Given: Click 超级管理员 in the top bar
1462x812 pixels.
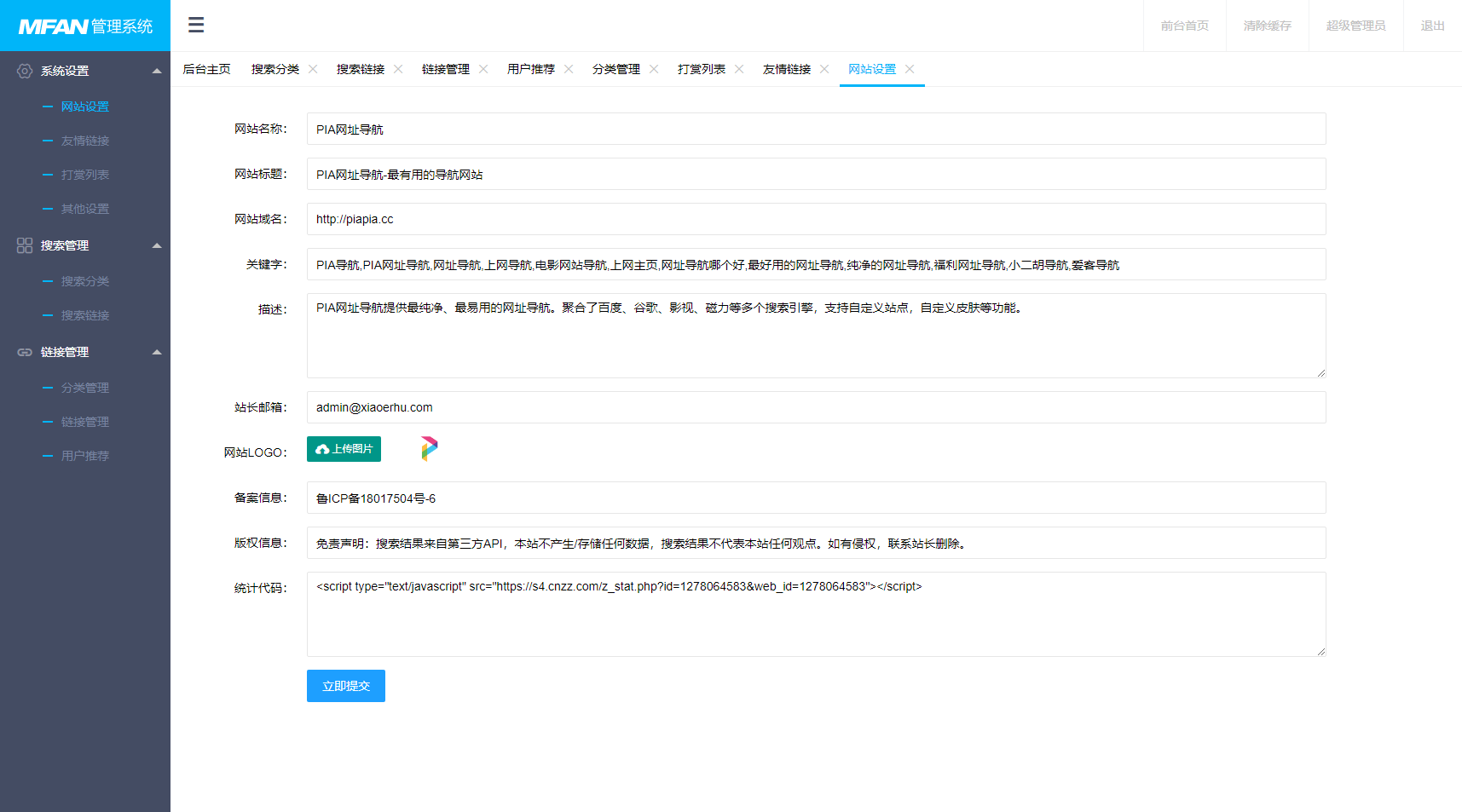Looking at the screenshot, I should (x=1355, y=26).
